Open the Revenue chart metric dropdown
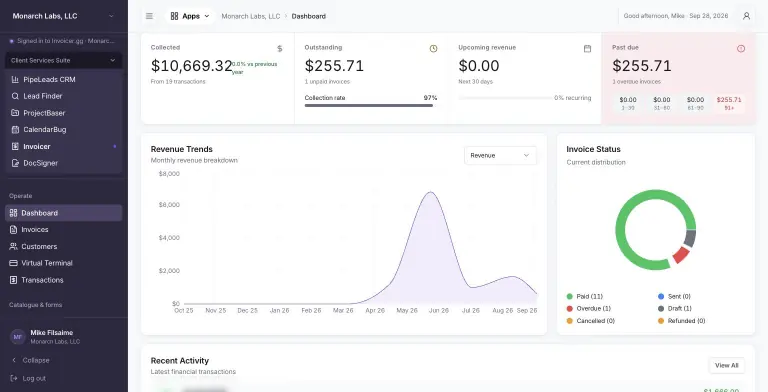The width and height of the screenshot is (768, 392). tap(500, 155)
